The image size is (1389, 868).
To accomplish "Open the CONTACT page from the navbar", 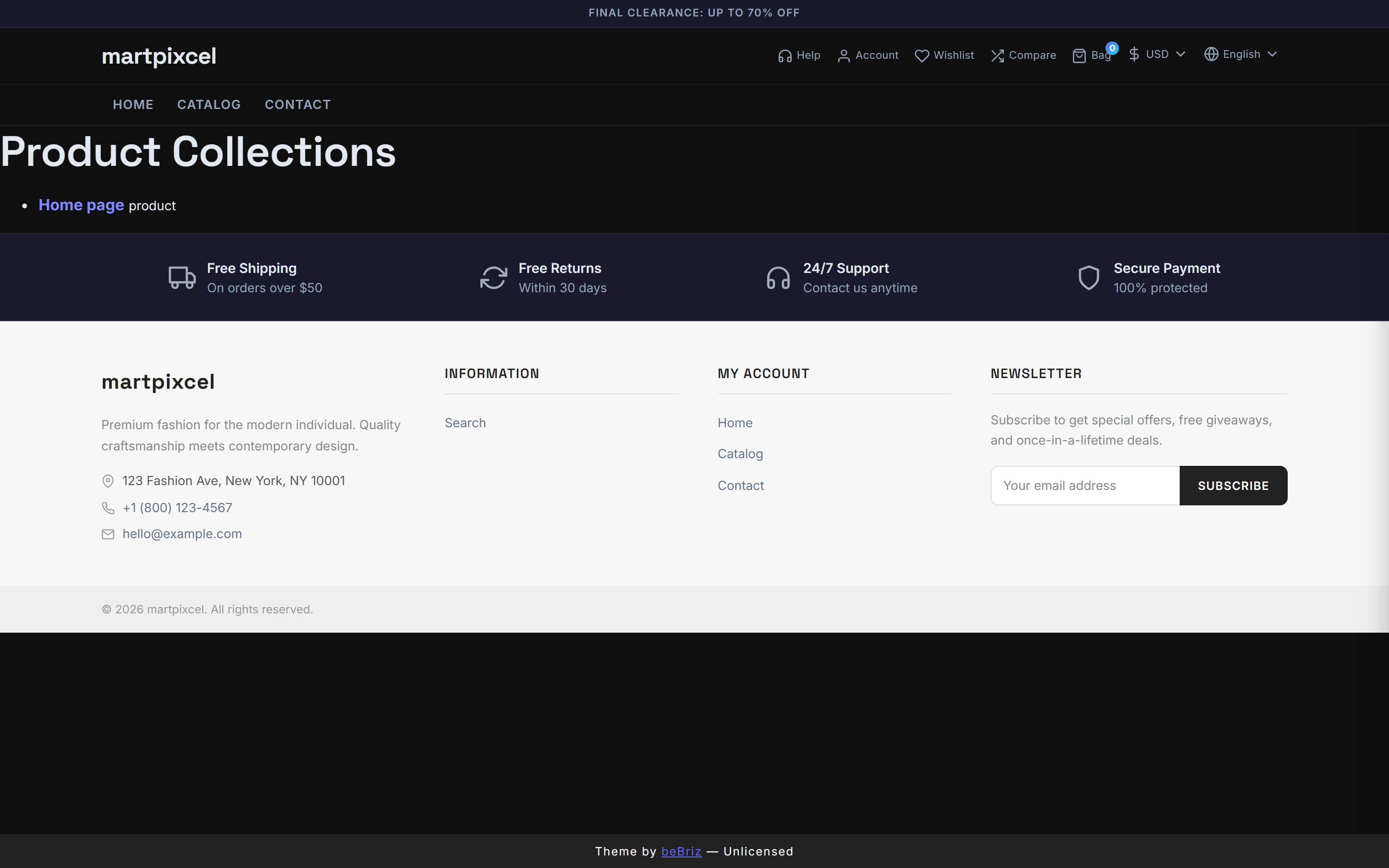I will tap(297, 105).
